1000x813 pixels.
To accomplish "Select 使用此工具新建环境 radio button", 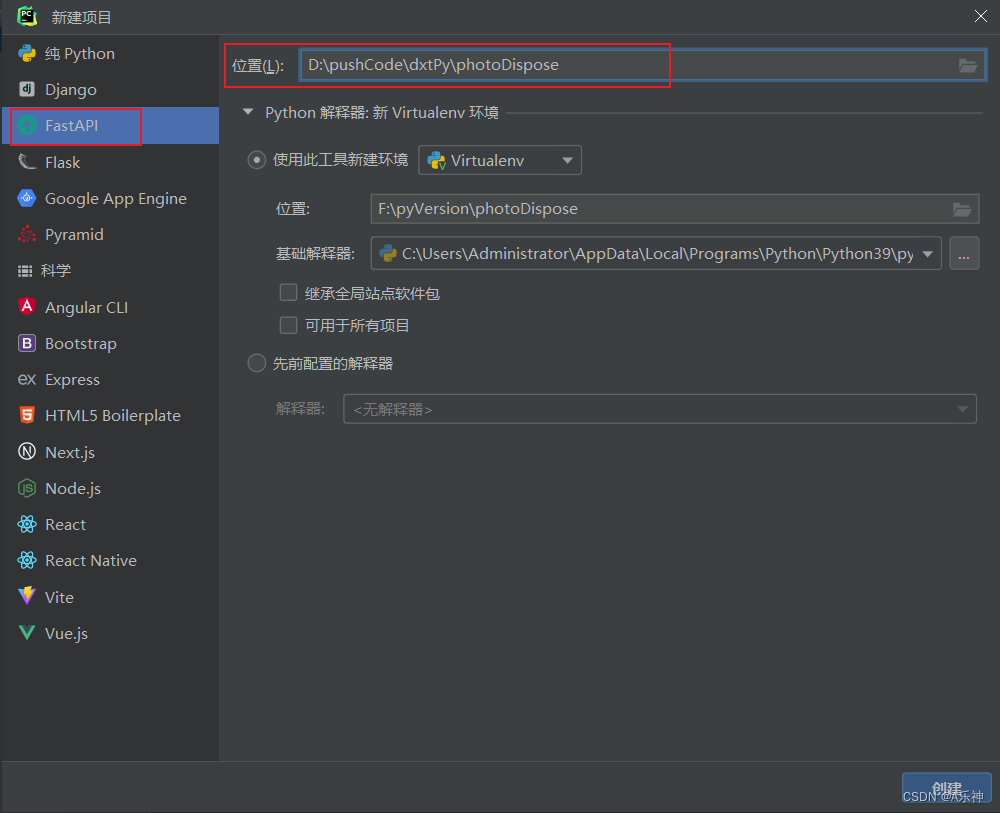I will pyautogui.click(x=256, y=159).
